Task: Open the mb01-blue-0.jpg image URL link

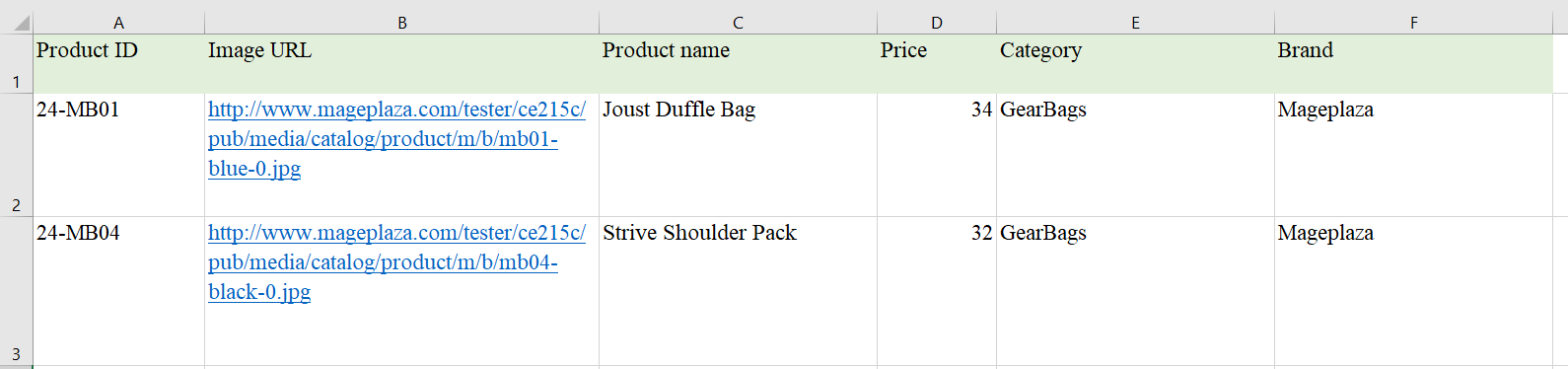Action: (x=396, y=139)
